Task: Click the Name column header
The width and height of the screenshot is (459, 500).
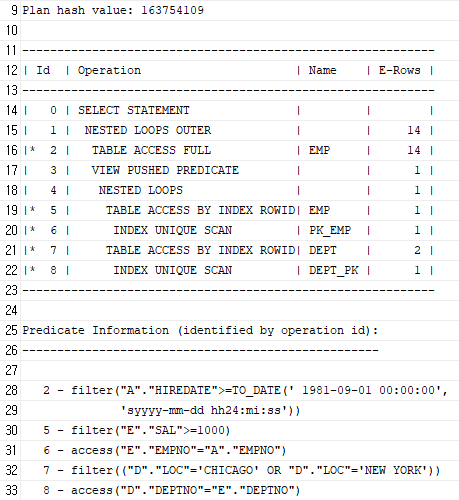Action: click(x=322, y=70)
